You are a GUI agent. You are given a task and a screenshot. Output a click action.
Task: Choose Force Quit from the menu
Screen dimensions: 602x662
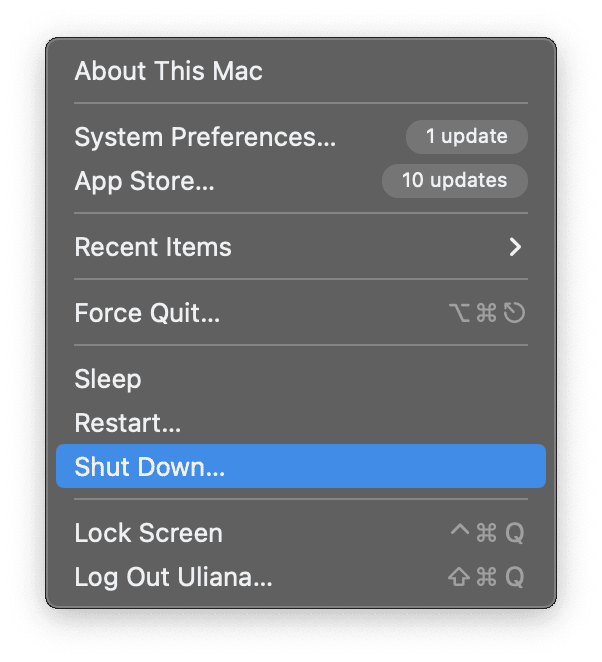coord(147,313)
